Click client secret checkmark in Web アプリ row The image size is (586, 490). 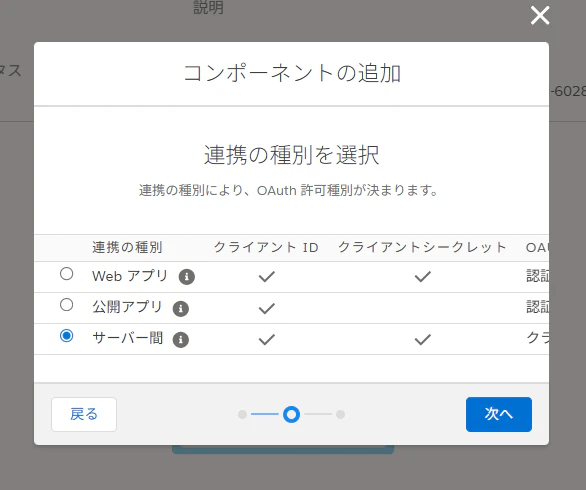point(423,277)
